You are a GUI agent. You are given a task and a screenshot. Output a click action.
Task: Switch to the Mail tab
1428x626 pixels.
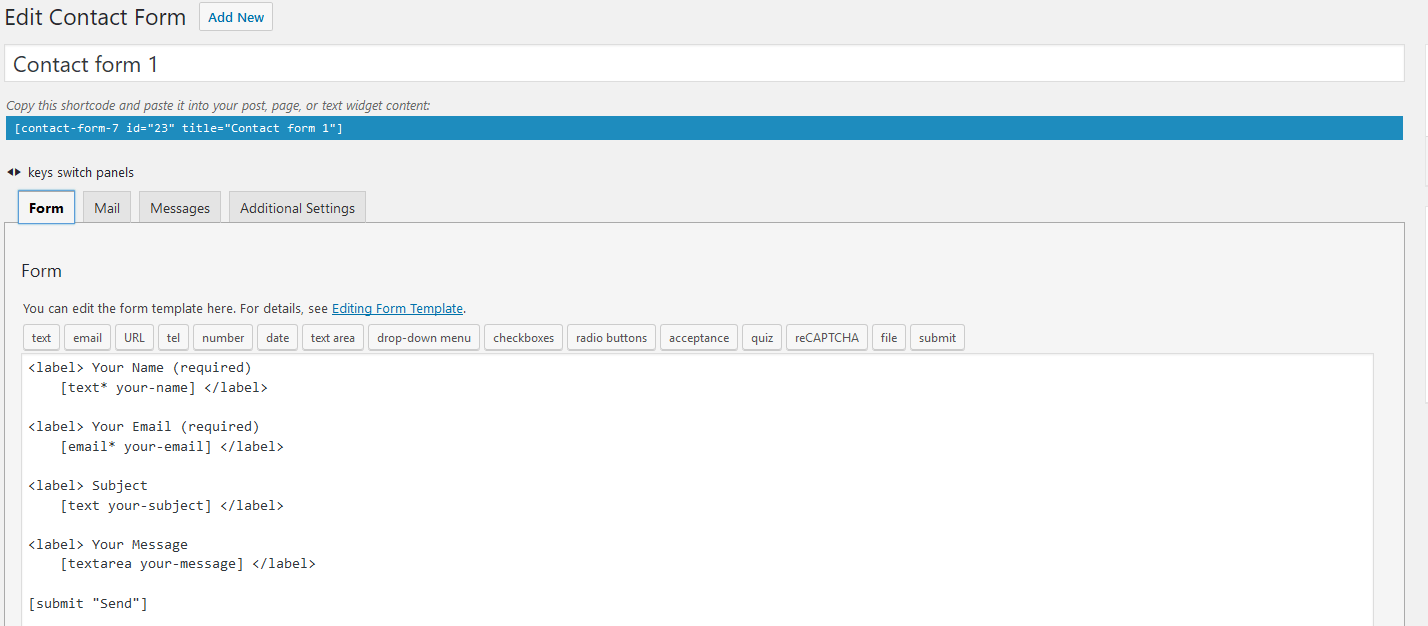pos(106,207)
